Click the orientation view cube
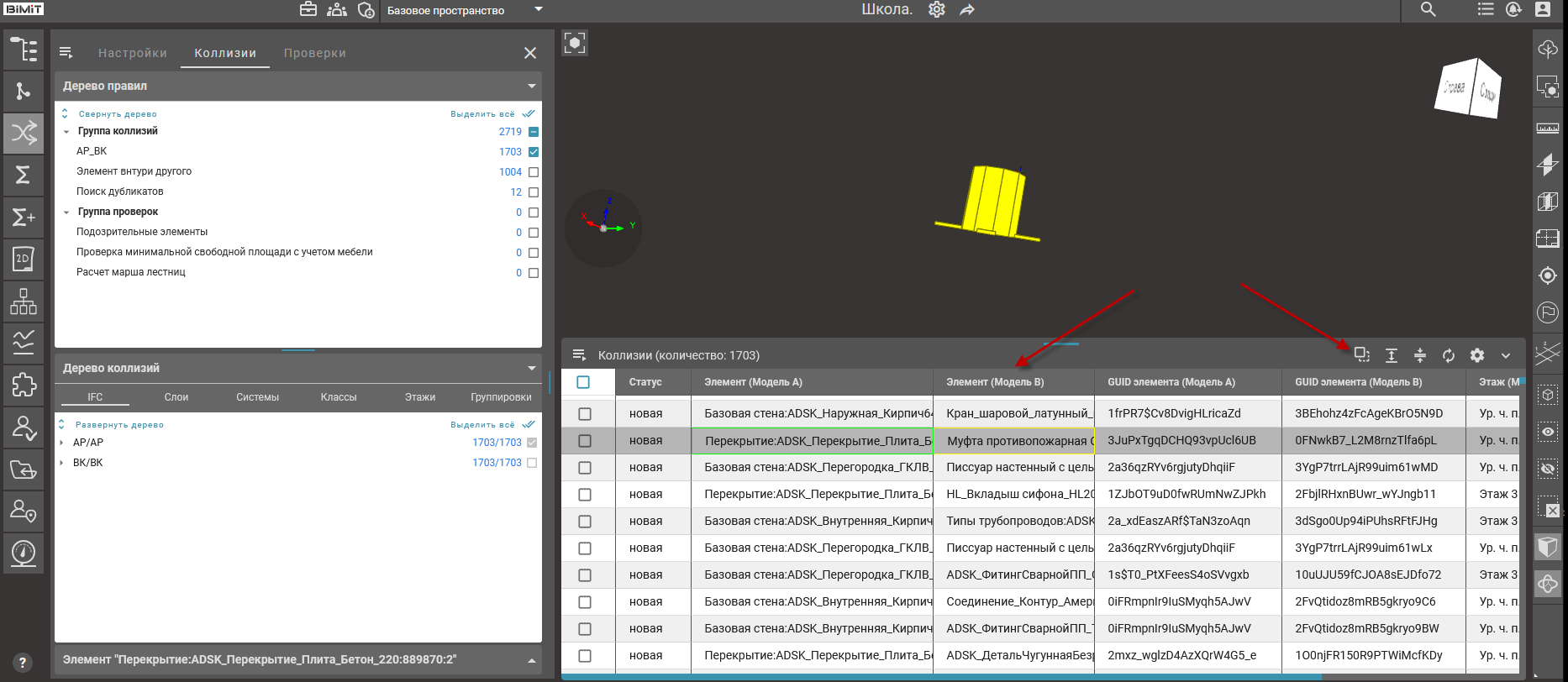The width and height of the screenshot is (1568, 682). (1467, 88)
